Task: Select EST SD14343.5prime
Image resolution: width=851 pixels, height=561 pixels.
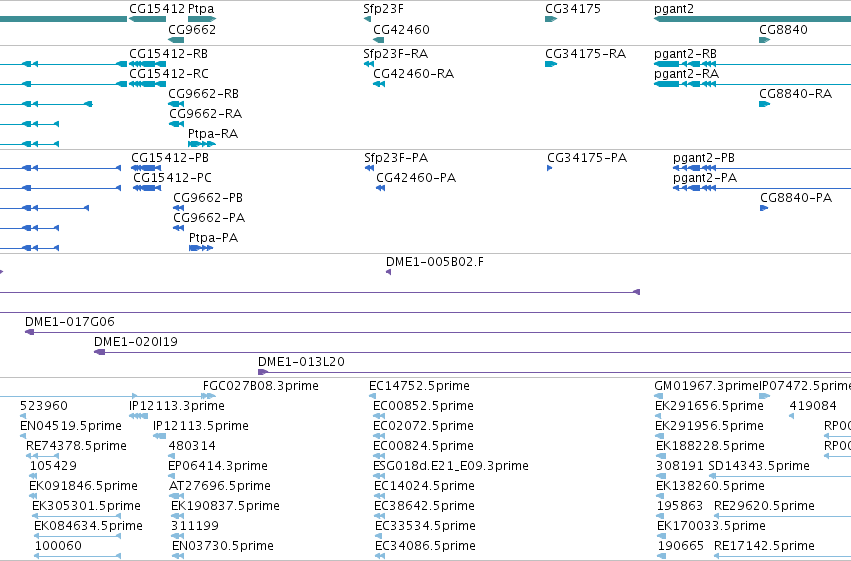Action: tap(759, 467)
